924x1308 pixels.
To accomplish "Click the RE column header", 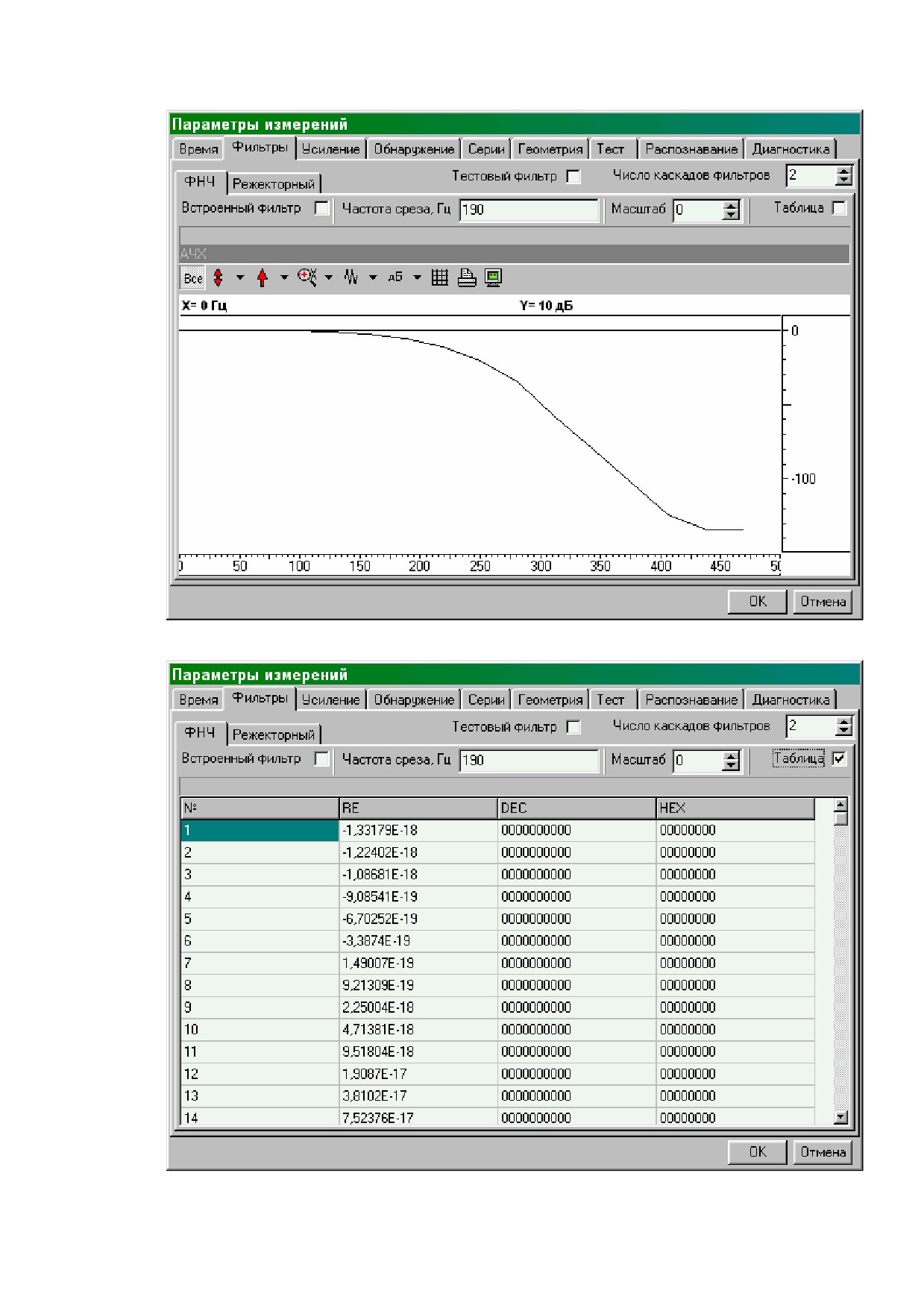I will click(x=418, y=808).
